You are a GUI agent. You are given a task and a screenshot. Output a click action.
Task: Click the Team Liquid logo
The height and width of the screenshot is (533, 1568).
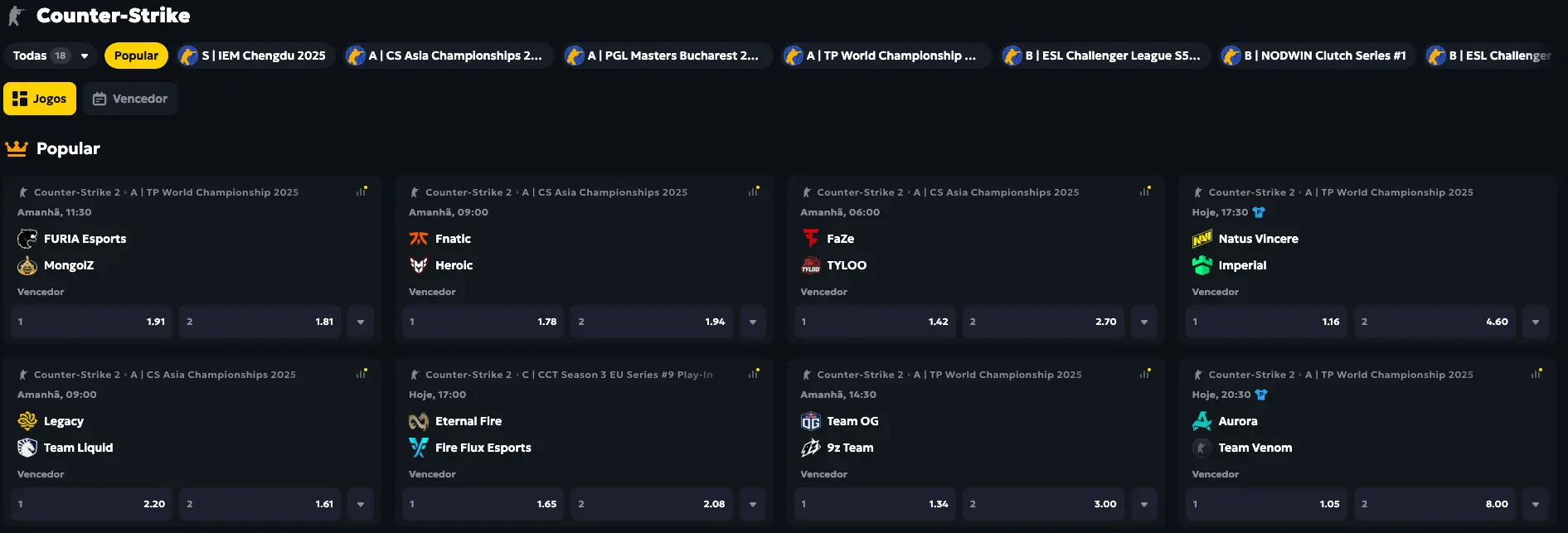pos(27,448)
